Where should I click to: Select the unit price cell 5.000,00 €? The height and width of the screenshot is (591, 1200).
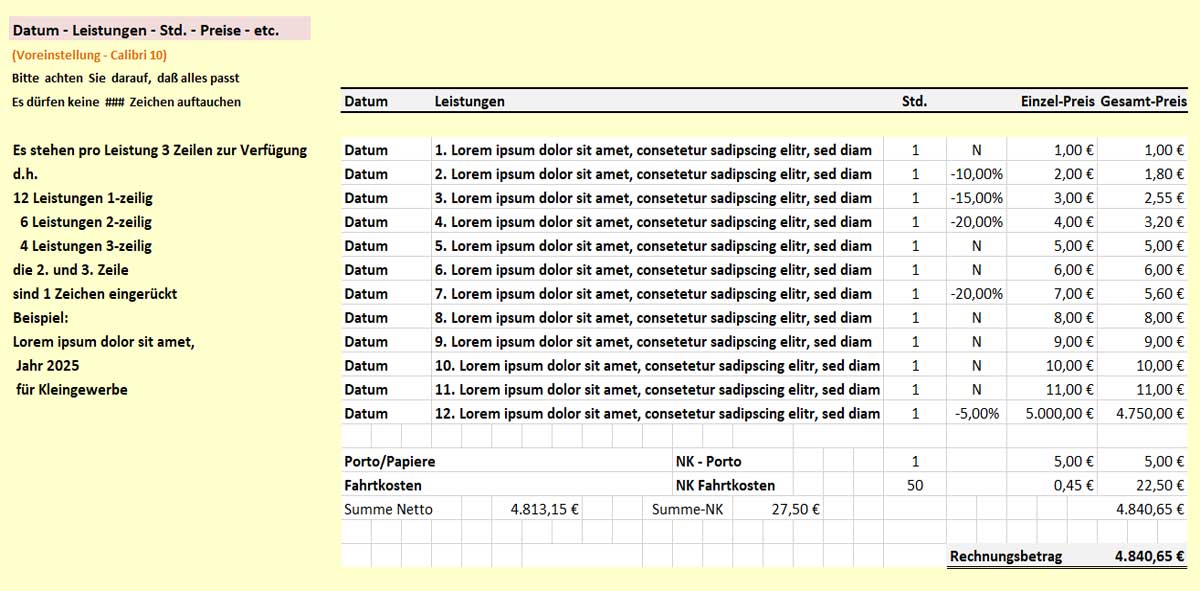(x=1052, y=413)
